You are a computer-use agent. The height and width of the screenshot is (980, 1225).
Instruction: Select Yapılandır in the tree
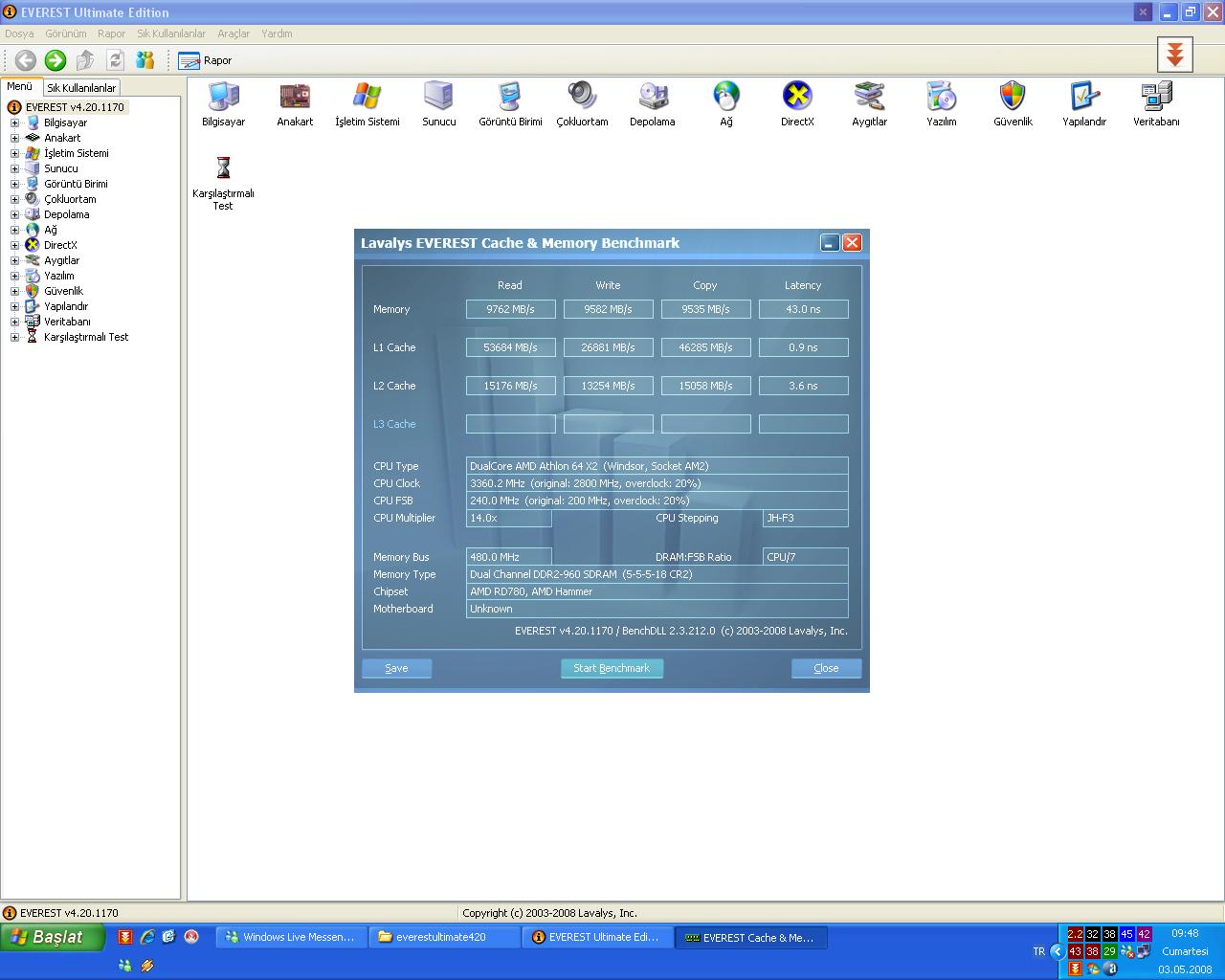(x=66, y=306)
